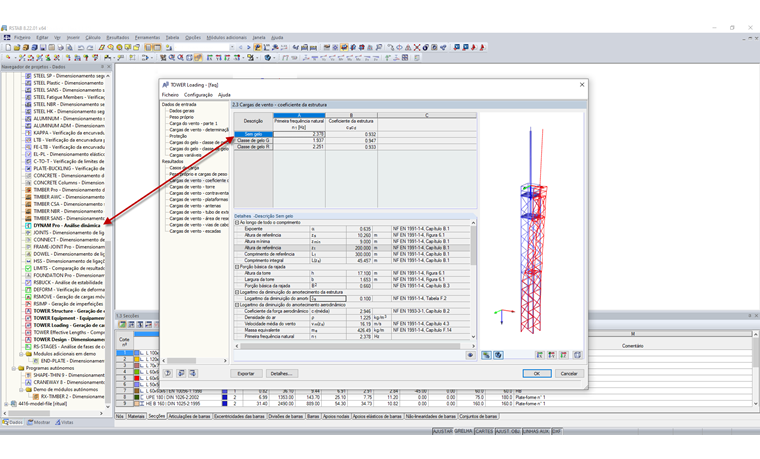Click the previous table icon beside help button

(181, 373)
